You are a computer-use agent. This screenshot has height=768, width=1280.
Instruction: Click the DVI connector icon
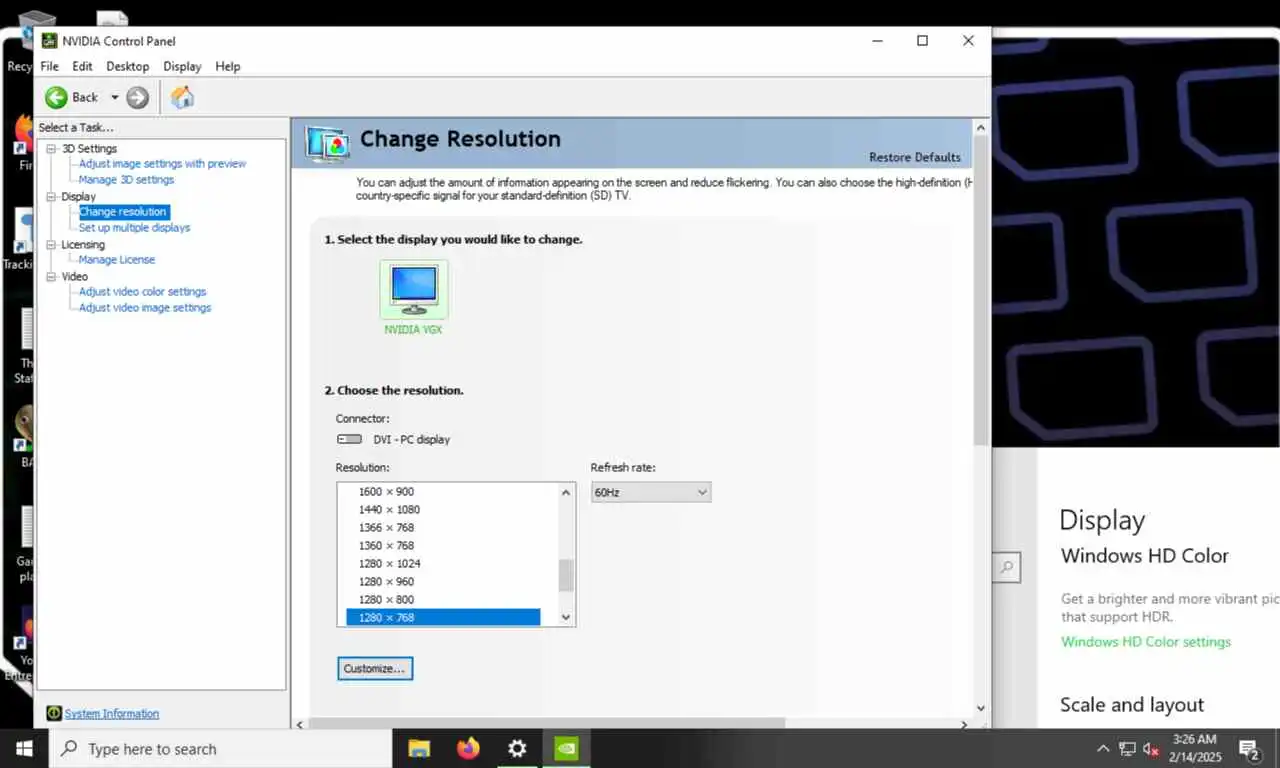[x=349, y=439]
